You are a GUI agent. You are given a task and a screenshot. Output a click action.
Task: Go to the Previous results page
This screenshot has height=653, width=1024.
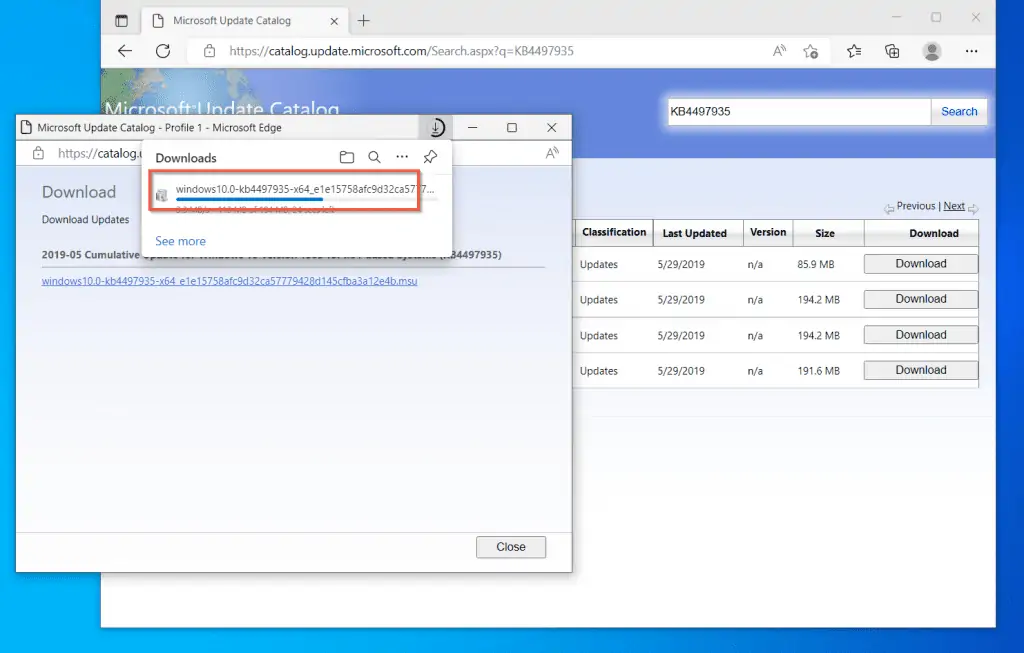pyautogui.click(x=916, y=206)
